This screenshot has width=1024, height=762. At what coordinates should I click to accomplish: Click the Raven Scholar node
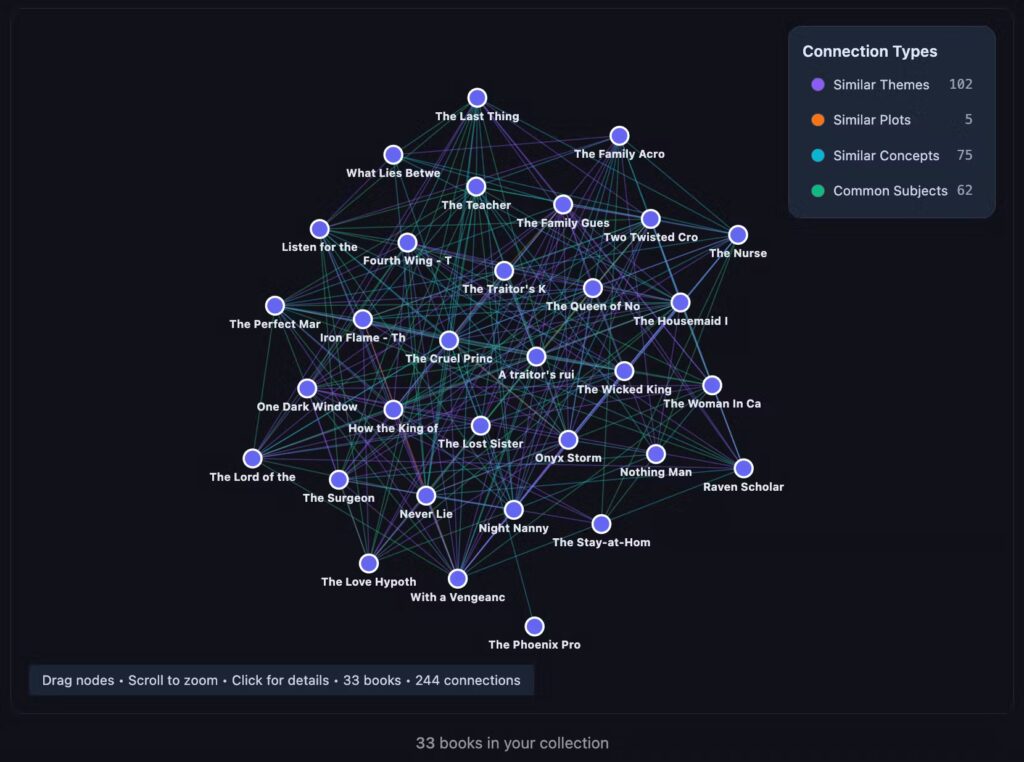[x=743, y=468]
